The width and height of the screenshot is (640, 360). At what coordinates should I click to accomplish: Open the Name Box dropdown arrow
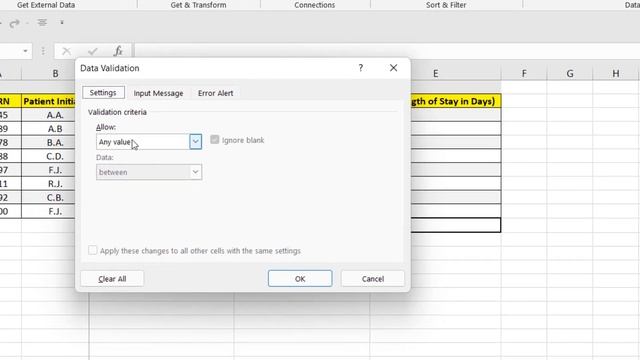[25, 51]
